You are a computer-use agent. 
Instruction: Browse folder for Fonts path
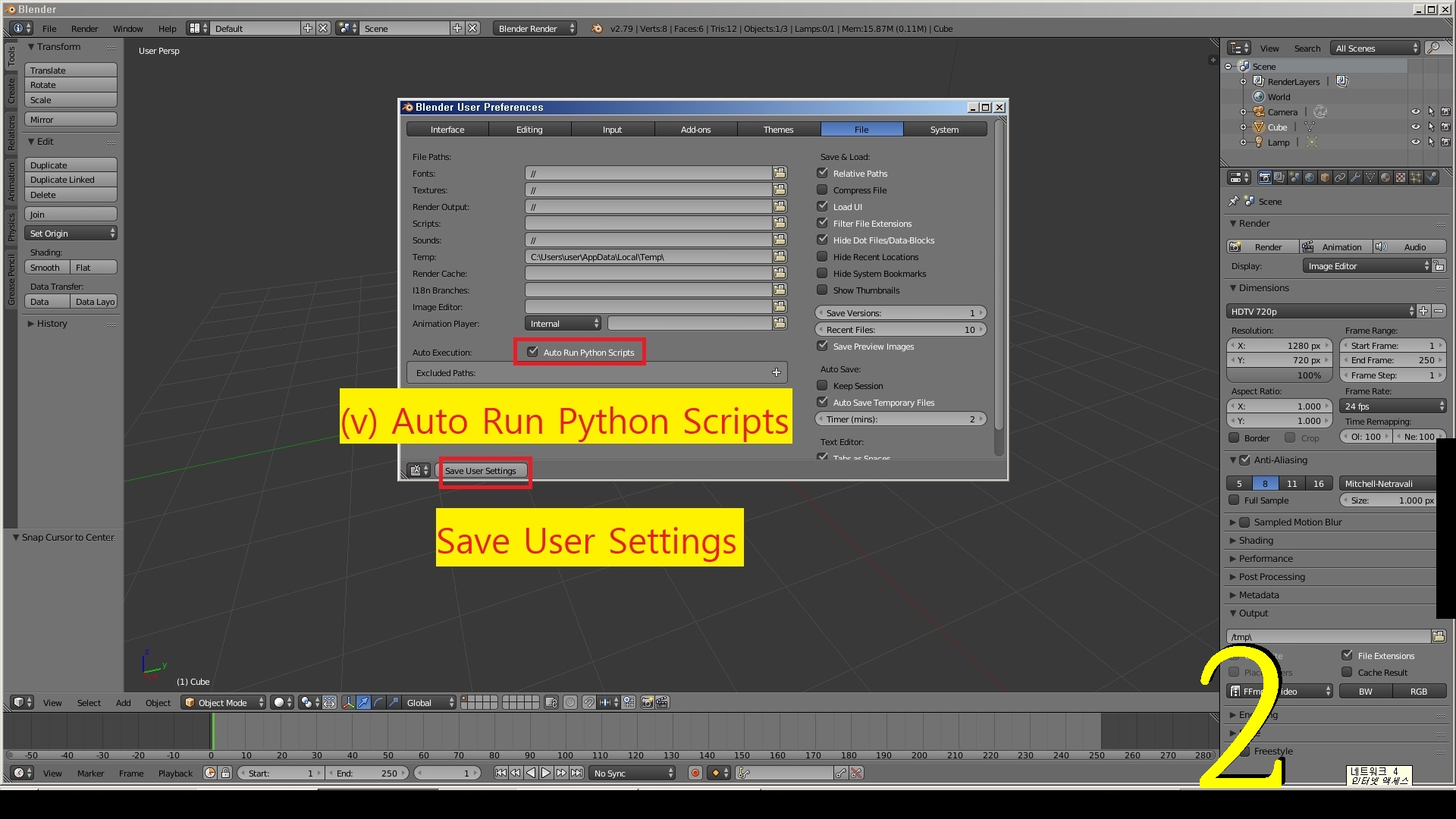coord(780,173)
